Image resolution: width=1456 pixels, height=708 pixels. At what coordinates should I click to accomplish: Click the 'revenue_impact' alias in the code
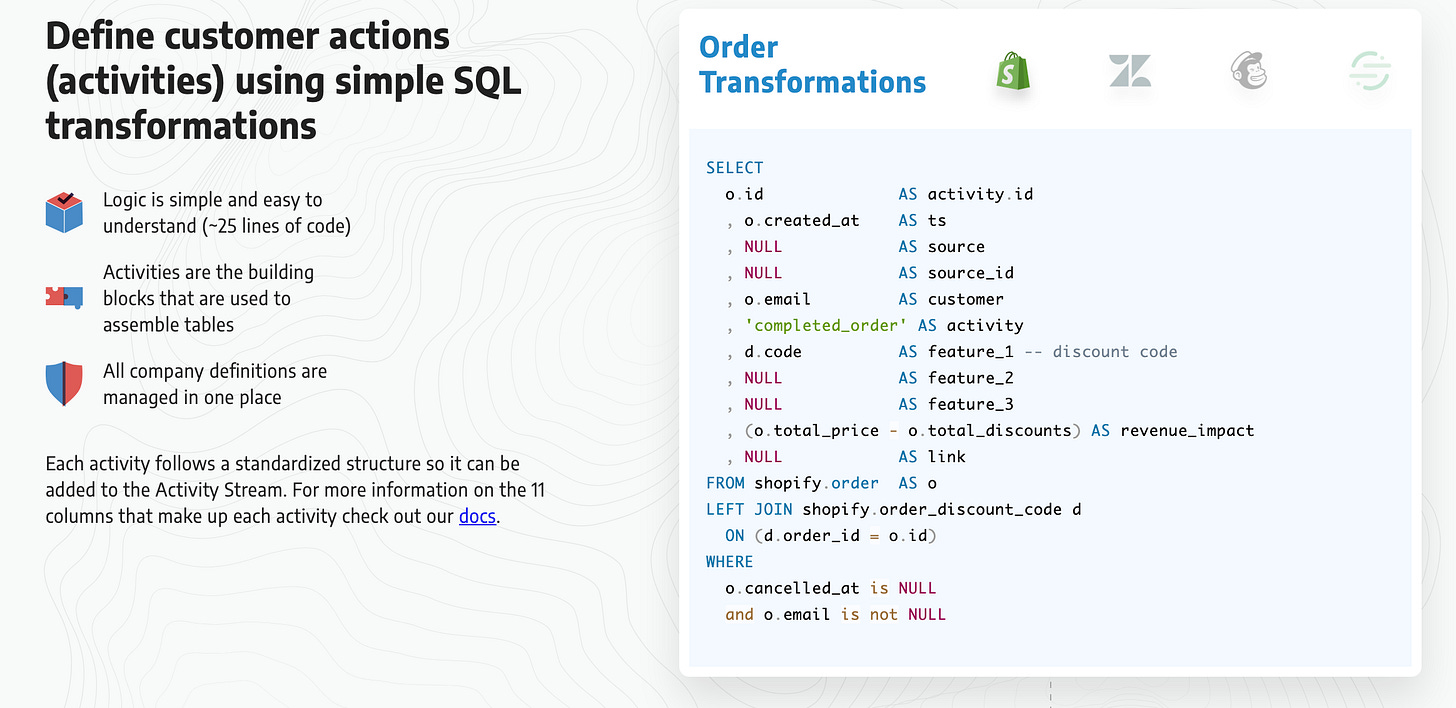click(1187, 431)
